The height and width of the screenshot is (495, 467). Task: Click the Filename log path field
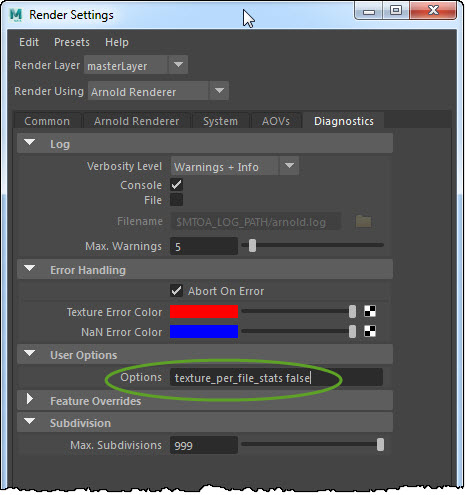(256, 222)
